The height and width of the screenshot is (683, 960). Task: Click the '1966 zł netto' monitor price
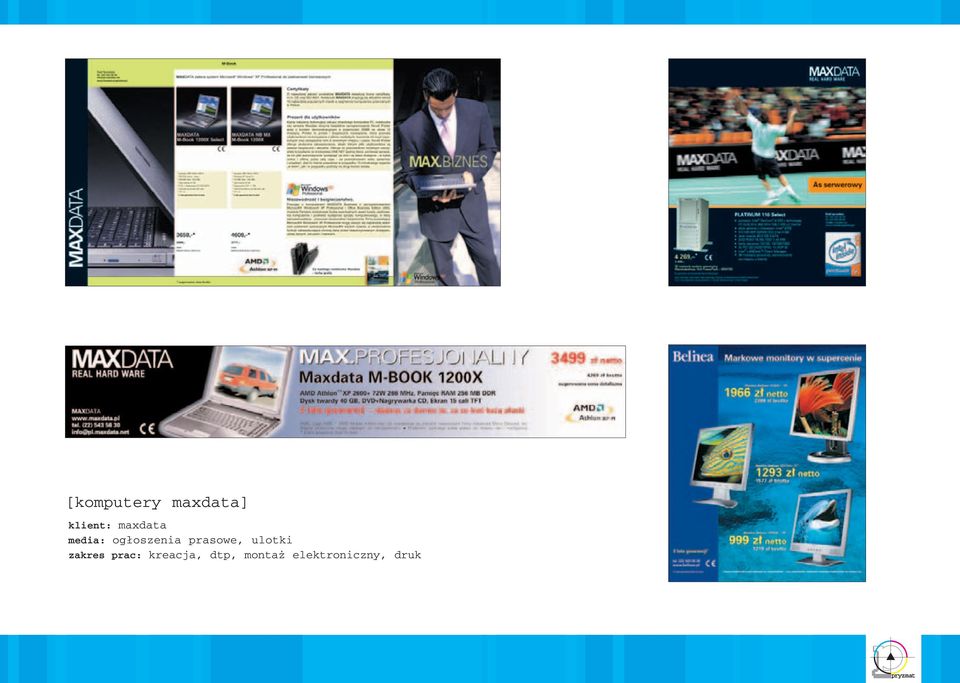tap(756, 392)
